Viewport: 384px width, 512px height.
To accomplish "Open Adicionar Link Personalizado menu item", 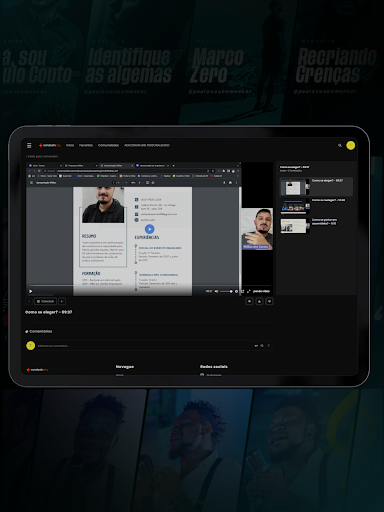I will (147, 145).
